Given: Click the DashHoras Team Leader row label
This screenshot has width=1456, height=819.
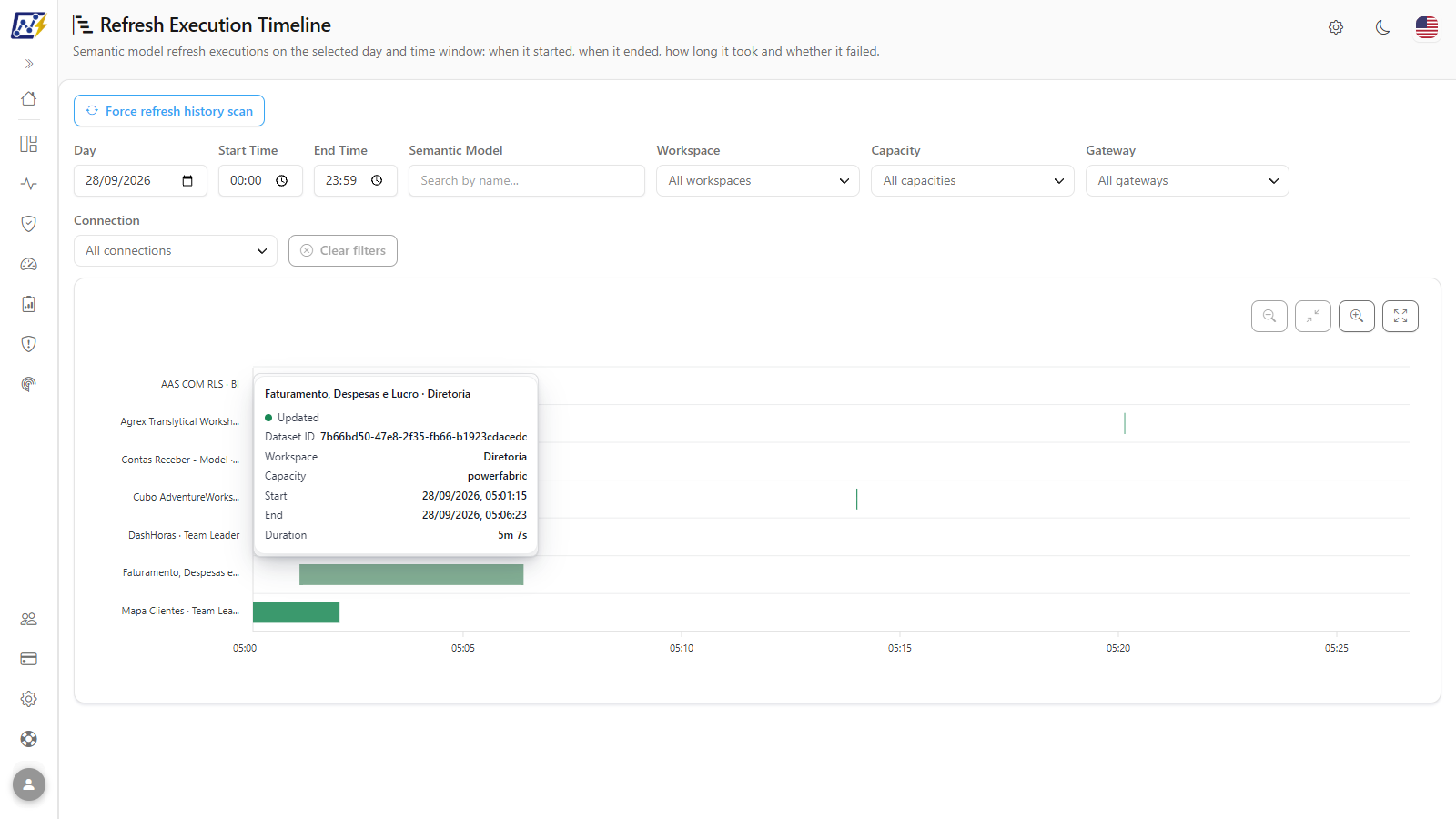Looking at the screenshot, I should 184,535.
